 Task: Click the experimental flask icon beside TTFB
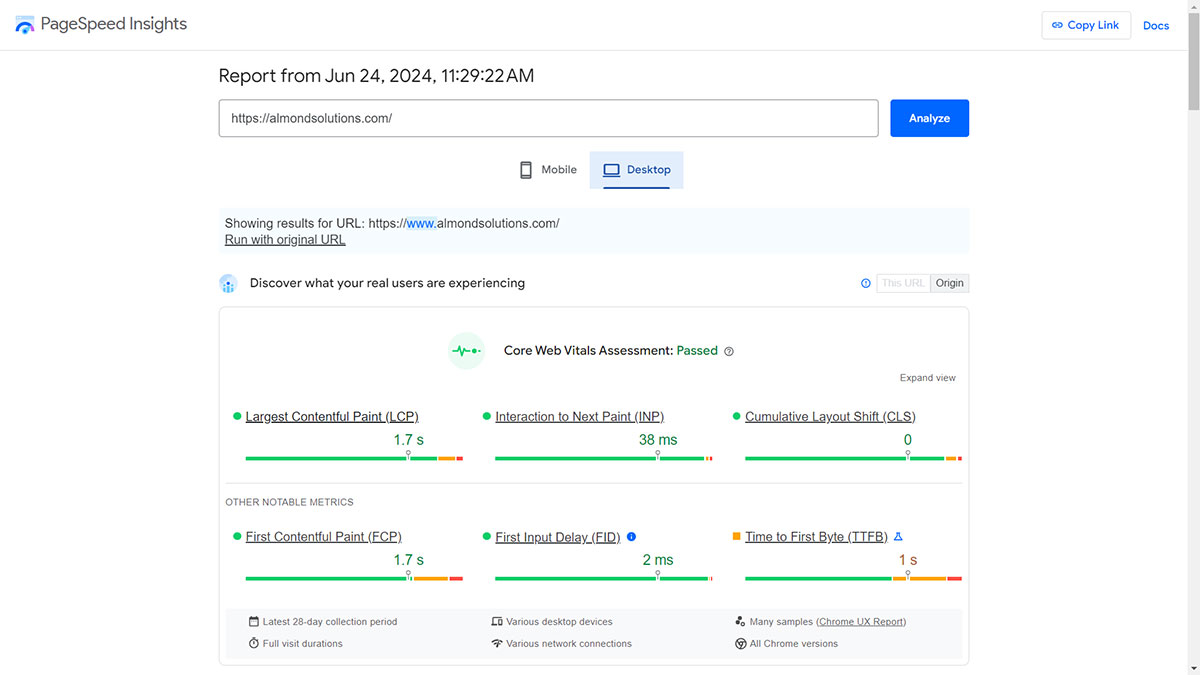[x=898, y=537]
